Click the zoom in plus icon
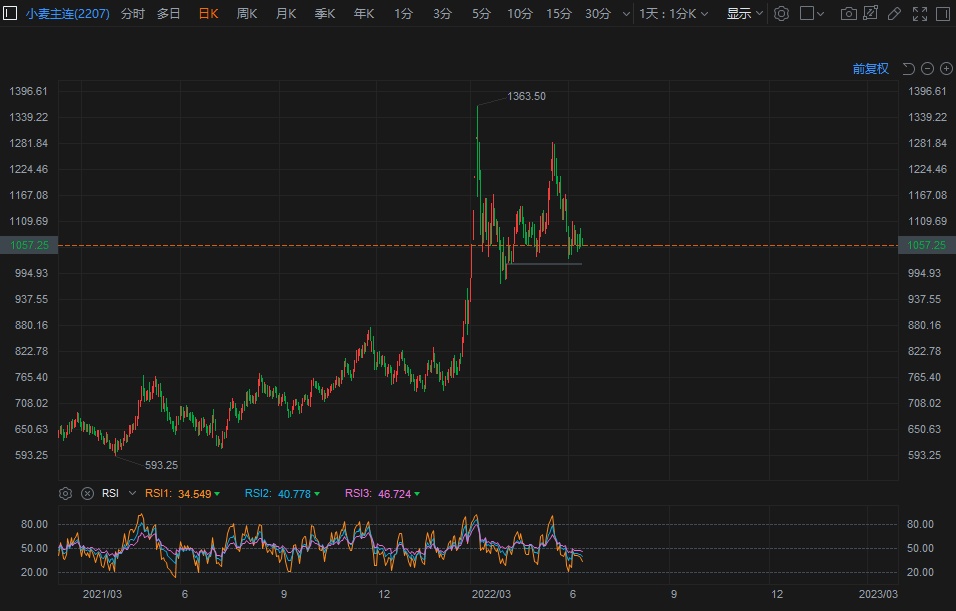 coord(945,69)
